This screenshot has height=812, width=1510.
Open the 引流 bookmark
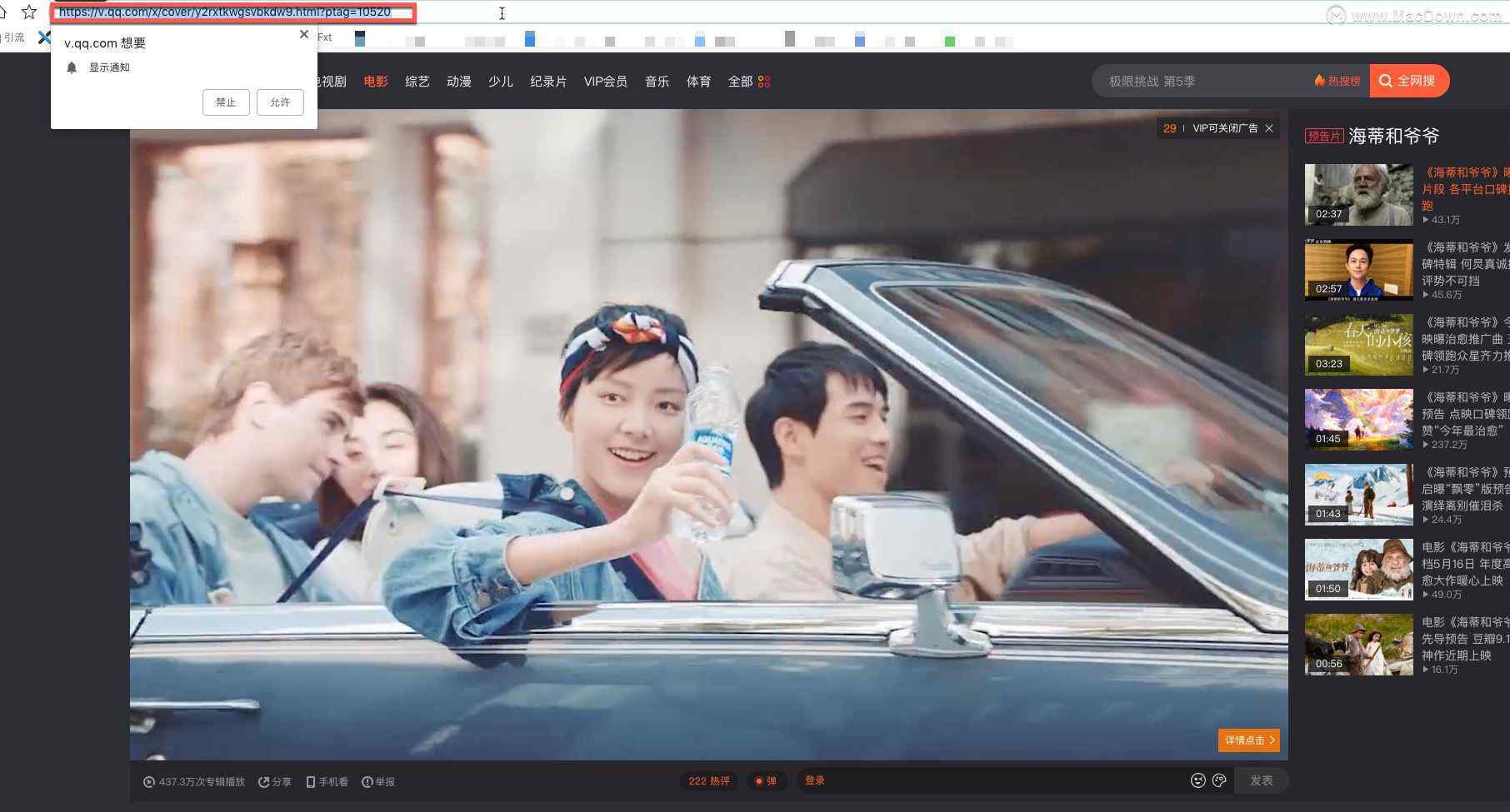pyautogui.click(x=14, y=37)
